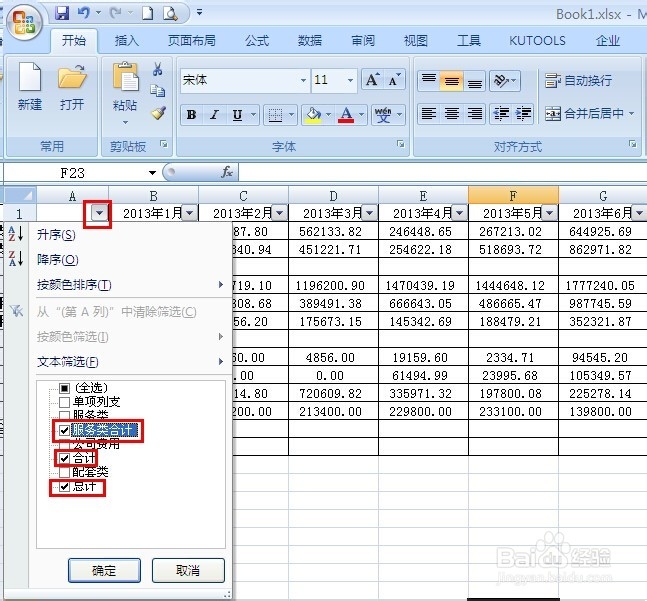Uncheck the 服务类合计 filter checkbox

[64, 431]
